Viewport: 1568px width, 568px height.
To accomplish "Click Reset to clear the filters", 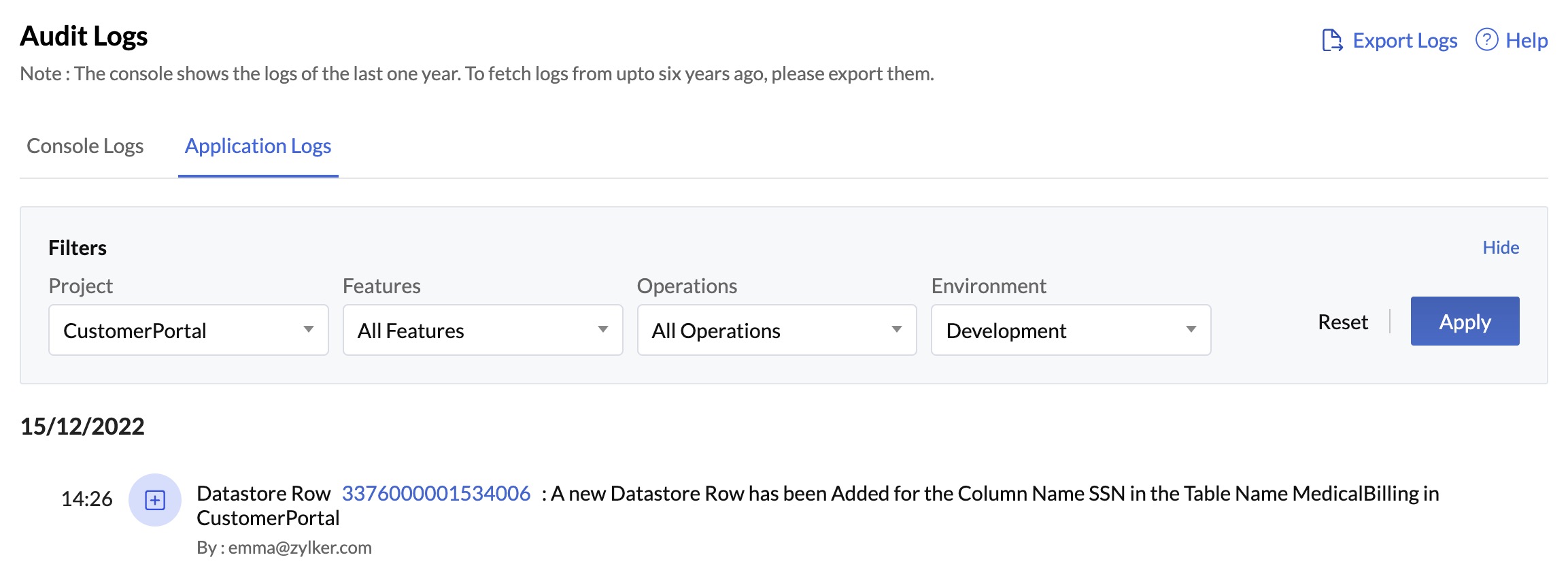I will point(1342,322).
